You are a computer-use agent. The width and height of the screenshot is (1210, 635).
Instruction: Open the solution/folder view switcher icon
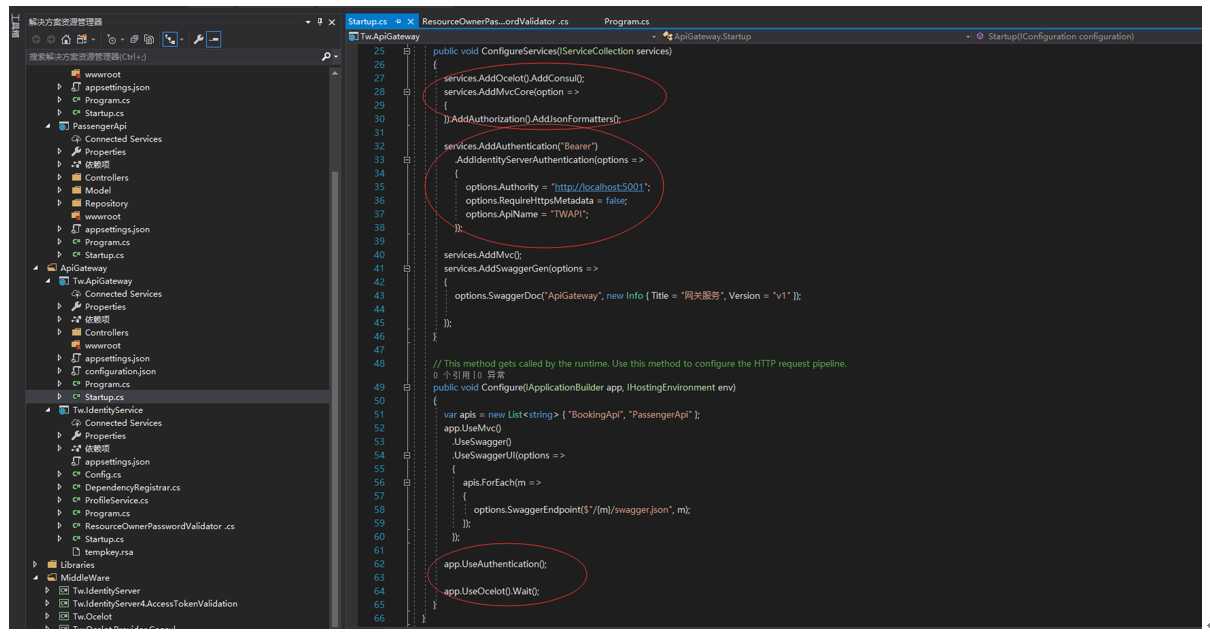pos(81,39)
